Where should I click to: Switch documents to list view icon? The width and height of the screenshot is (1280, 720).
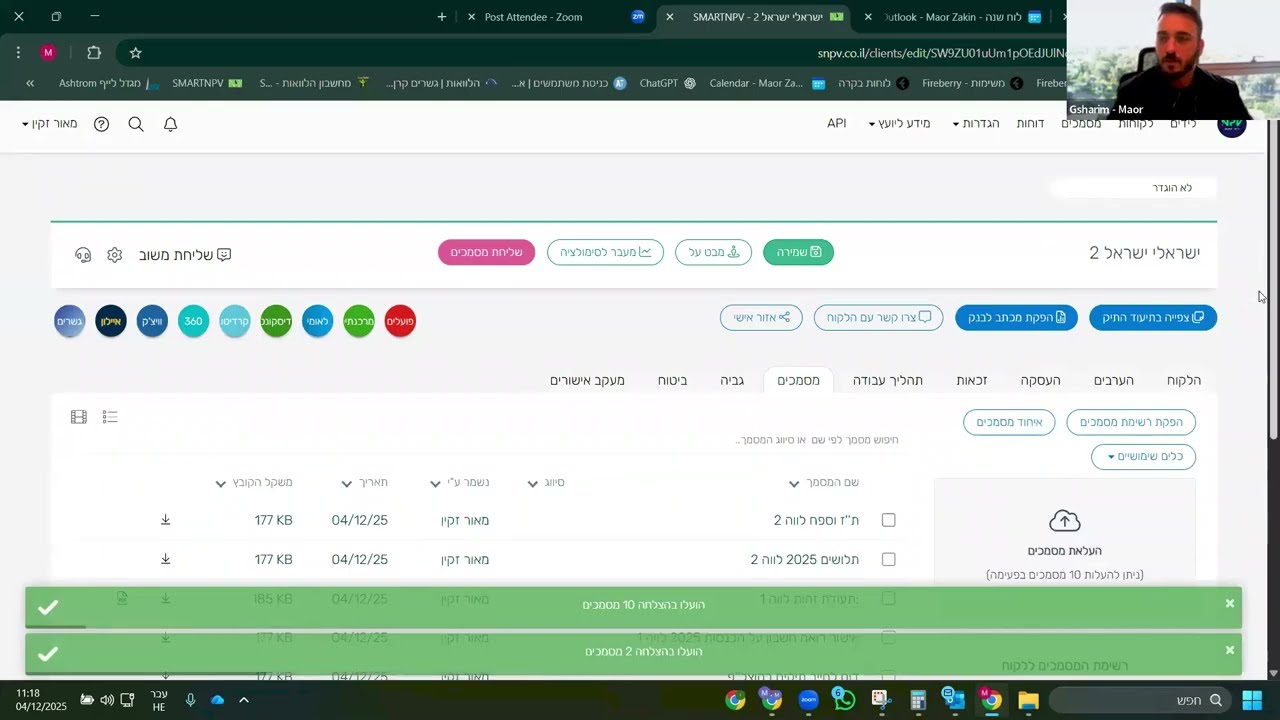click(110, 417)
